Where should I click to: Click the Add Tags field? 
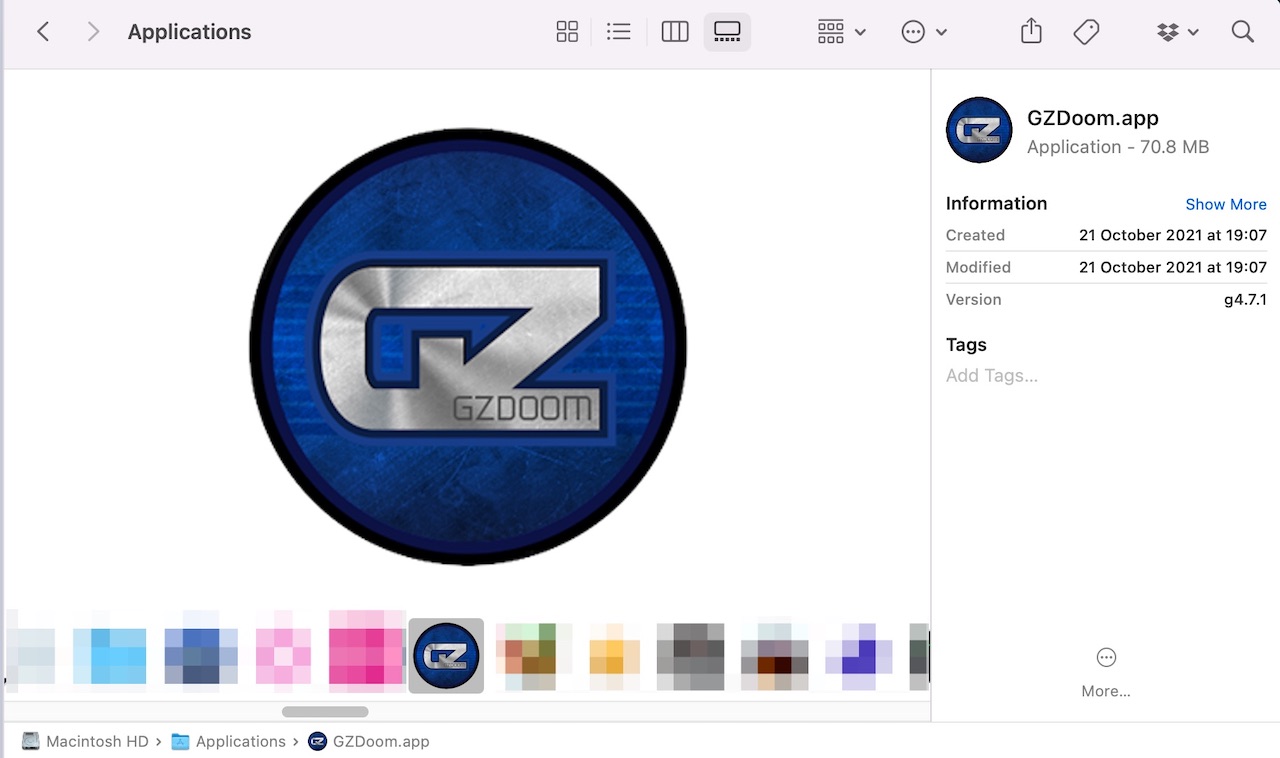(x=992, y=376)
